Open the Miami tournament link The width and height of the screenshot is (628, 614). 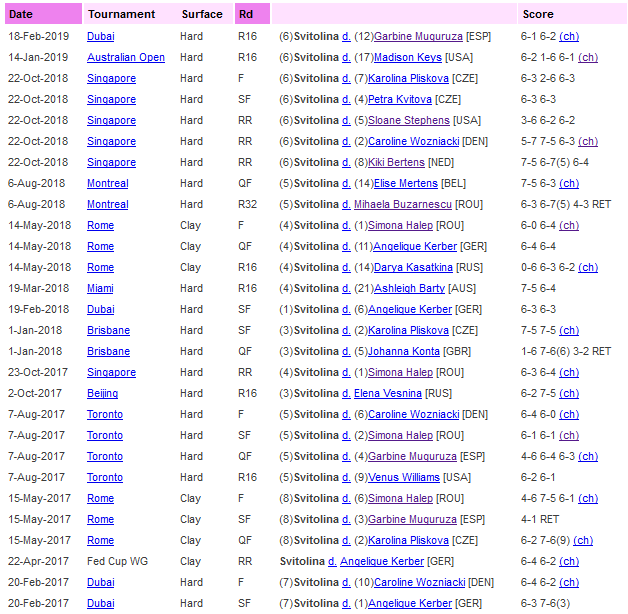pos(100,288)
